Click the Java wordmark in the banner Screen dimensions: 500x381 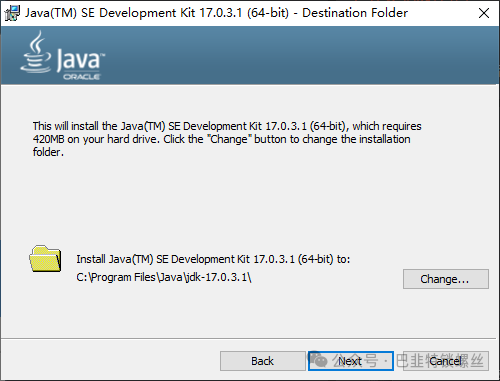[80, 60]
